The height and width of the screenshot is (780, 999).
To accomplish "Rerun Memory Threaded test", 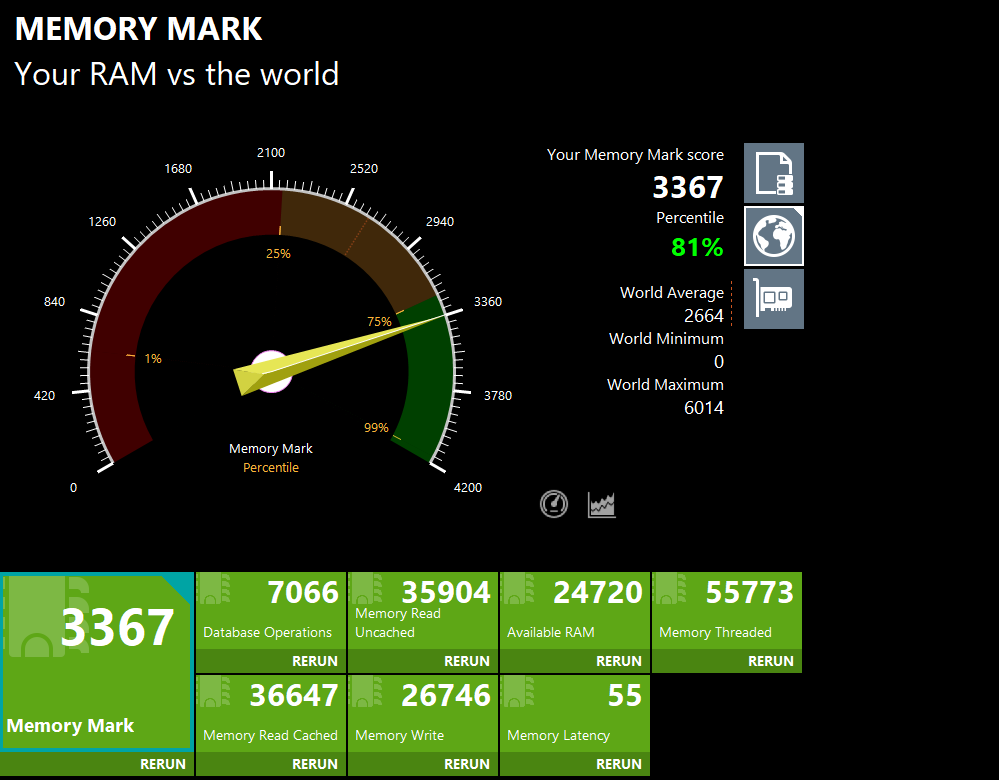I will click(x=770, y=661).
